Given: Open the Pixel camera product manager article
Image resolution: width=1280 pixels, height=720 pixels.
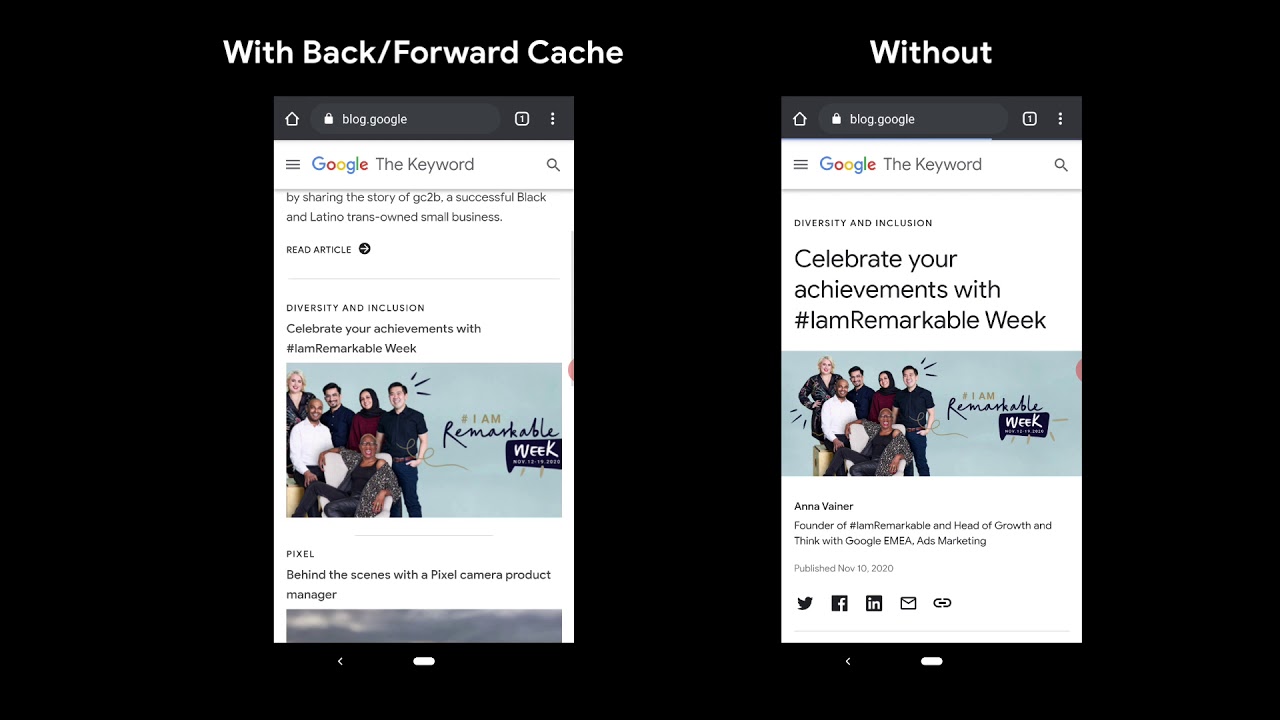Looking at the screenshot, I should click(418, 584).
